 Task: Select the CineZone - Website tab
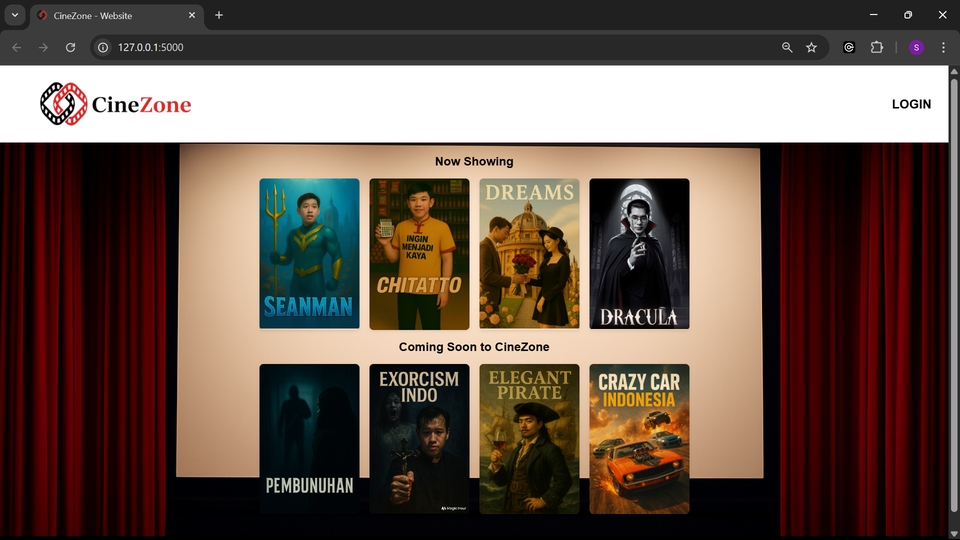(x=110, y=15)
